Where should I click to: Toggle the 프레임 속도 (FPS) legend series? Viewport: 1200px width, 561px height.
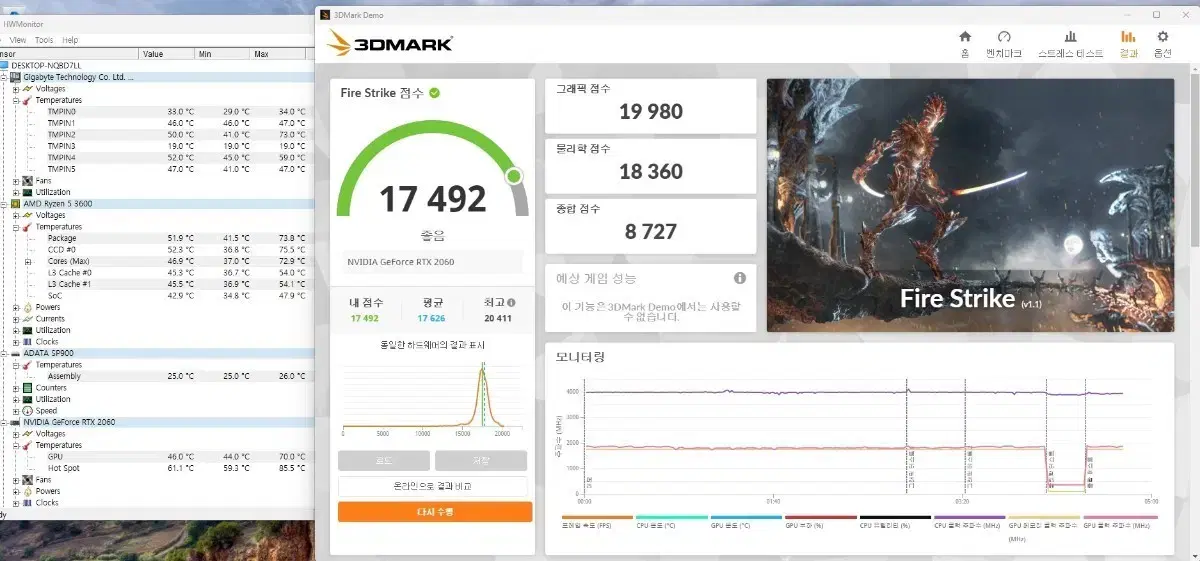[597, 521]
